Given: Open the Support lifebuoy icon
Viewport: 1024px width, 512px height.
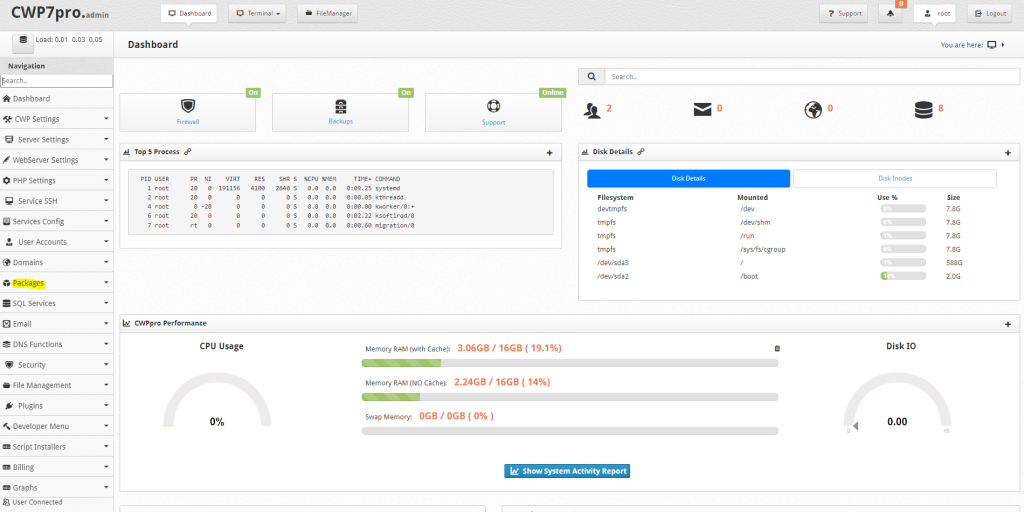Looking at the screenshot, I should click(493, 106).
